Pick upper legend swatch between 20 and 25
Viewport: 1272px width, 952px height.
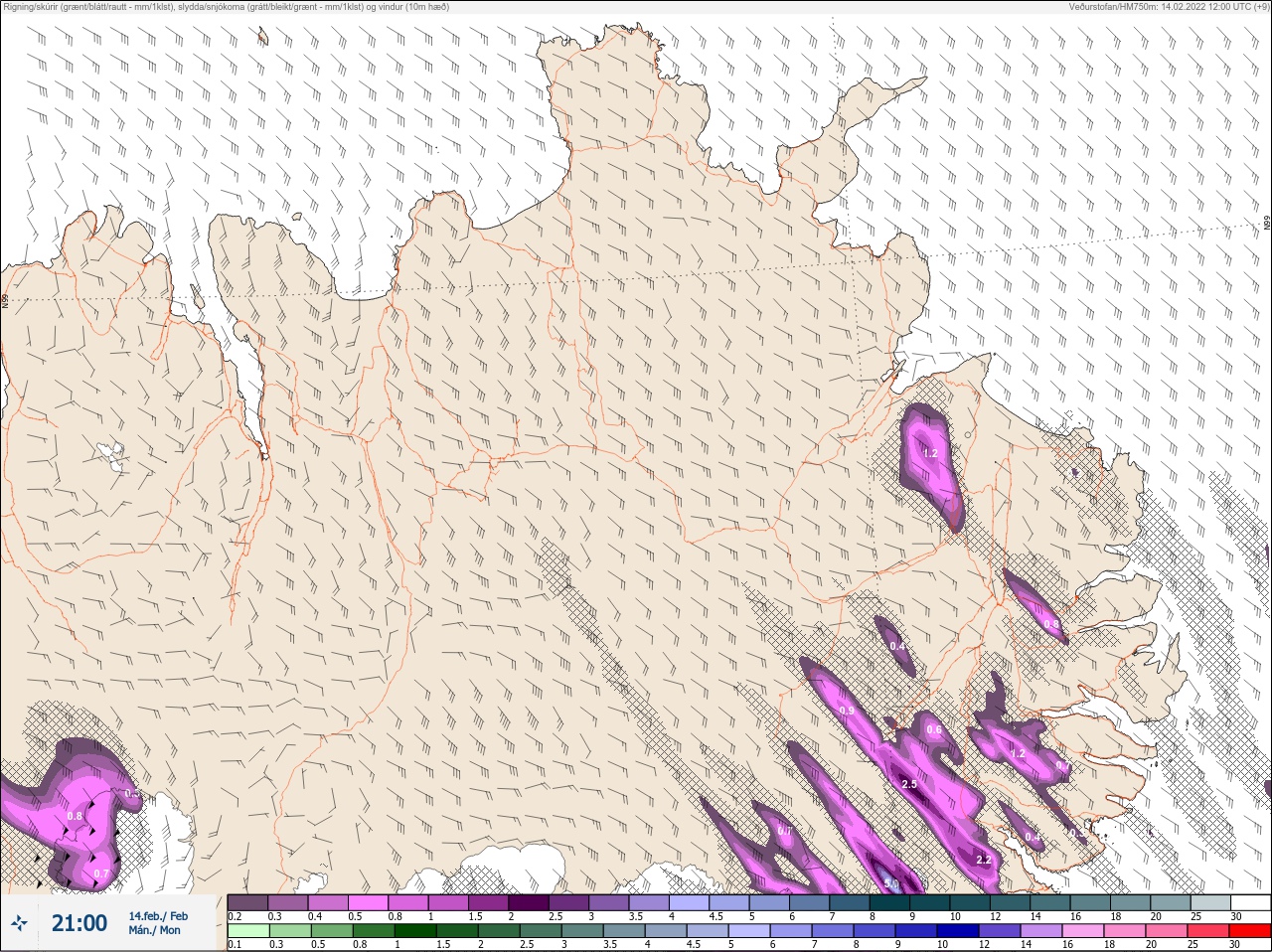tap(1170, 902)
